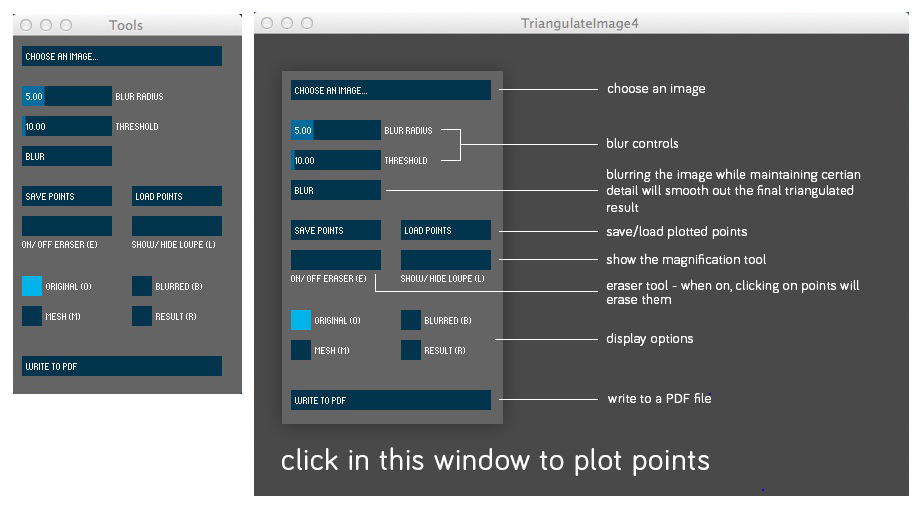Adjust Blur Radius slider in Tools window
The image size is (918, 510).
pyautogui.click(x=67, y=96)
